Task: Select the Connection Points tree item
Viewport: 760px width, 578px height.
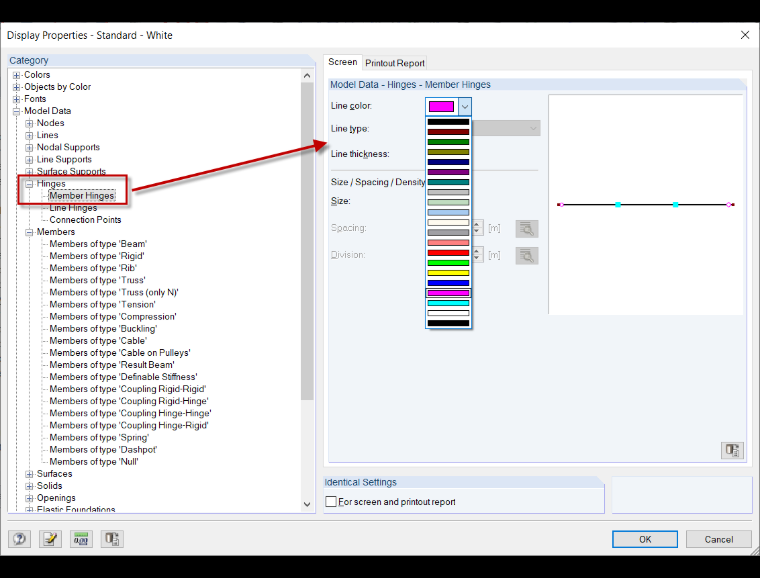Action: coord(85,220)
